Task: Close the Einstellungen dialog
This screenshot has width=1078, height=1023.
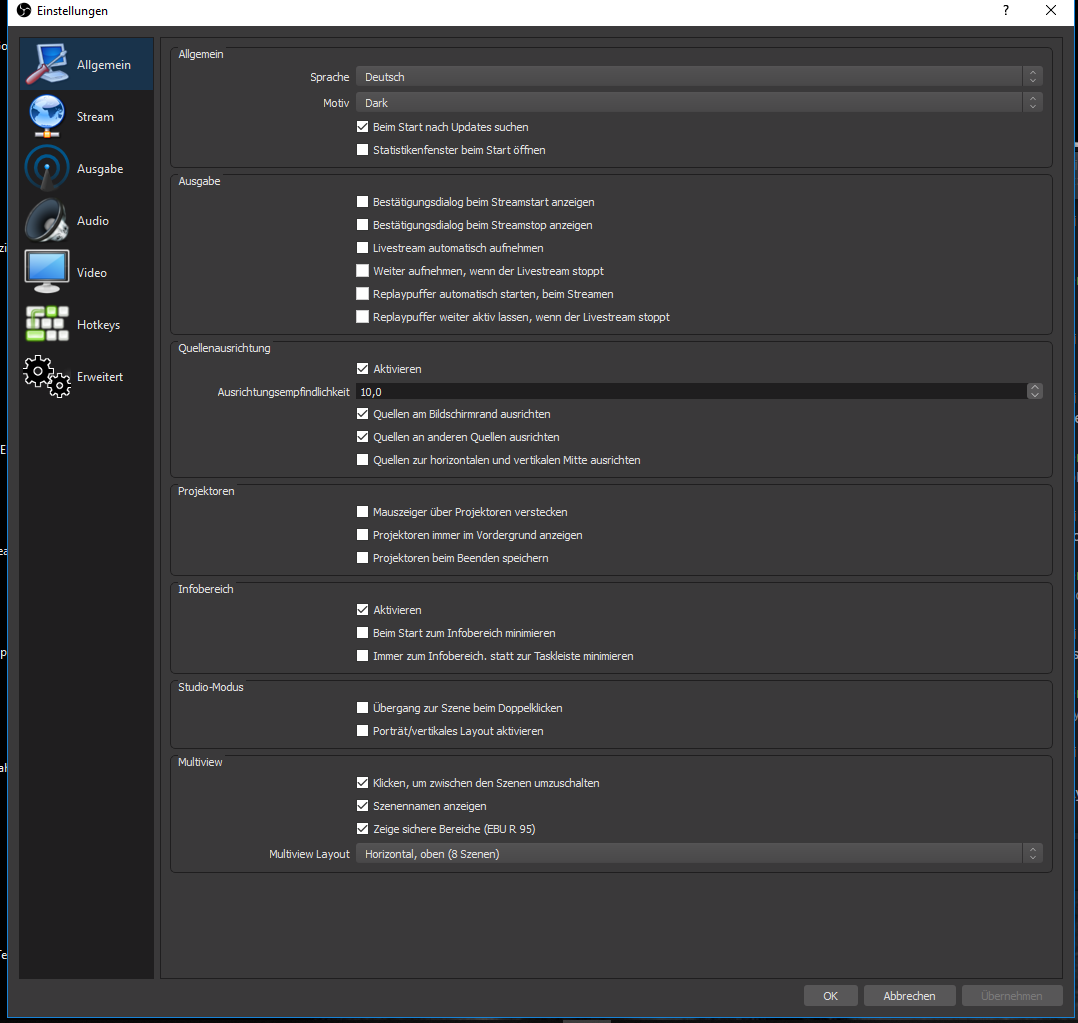Action: (x=1050, y=10)
